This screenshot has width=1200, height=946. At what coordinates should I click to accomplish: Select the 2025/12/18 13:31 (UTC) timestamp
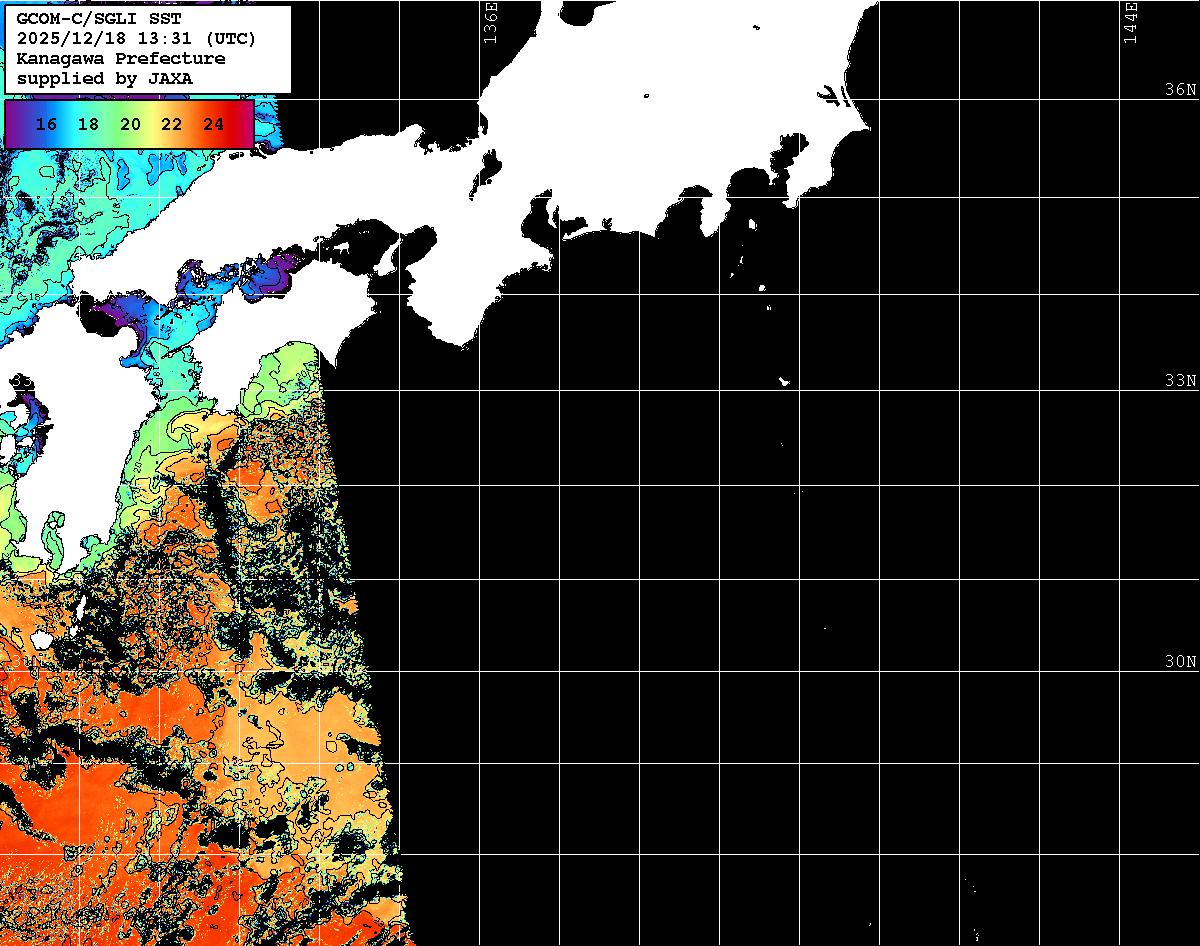click(x=137, y=39)
